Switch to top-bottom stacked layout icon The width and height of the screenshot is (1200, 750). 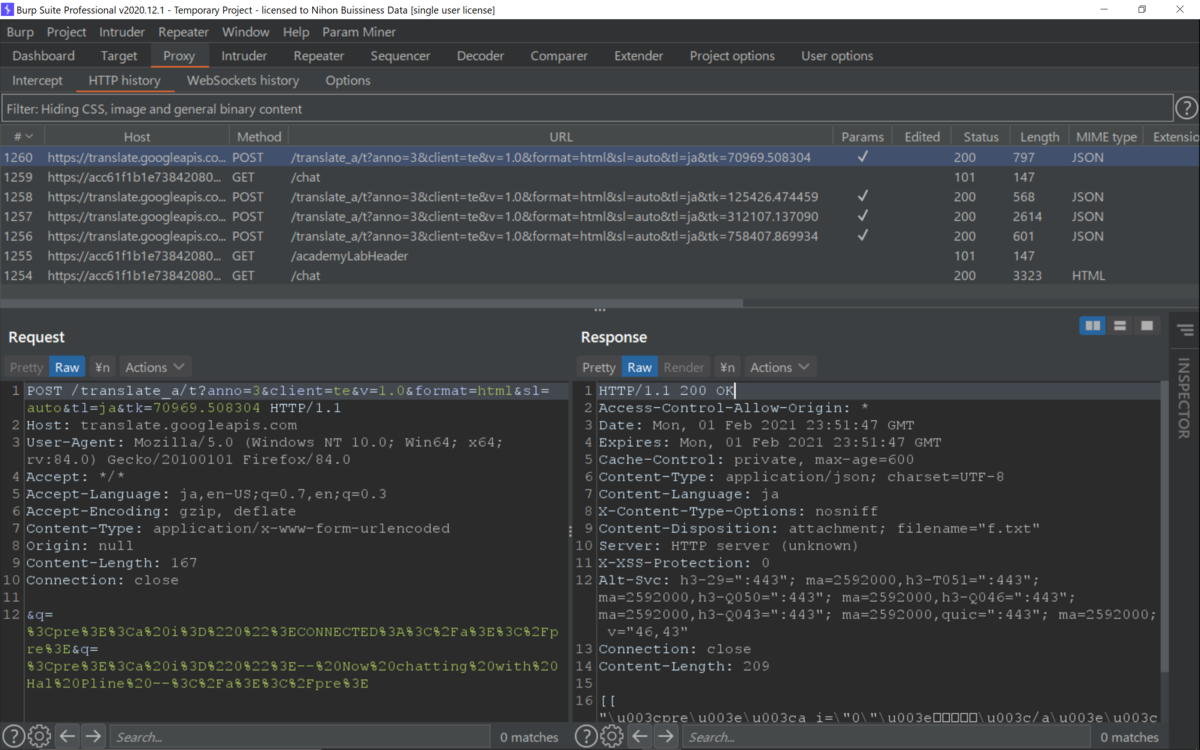click(x=1120, y=326)
